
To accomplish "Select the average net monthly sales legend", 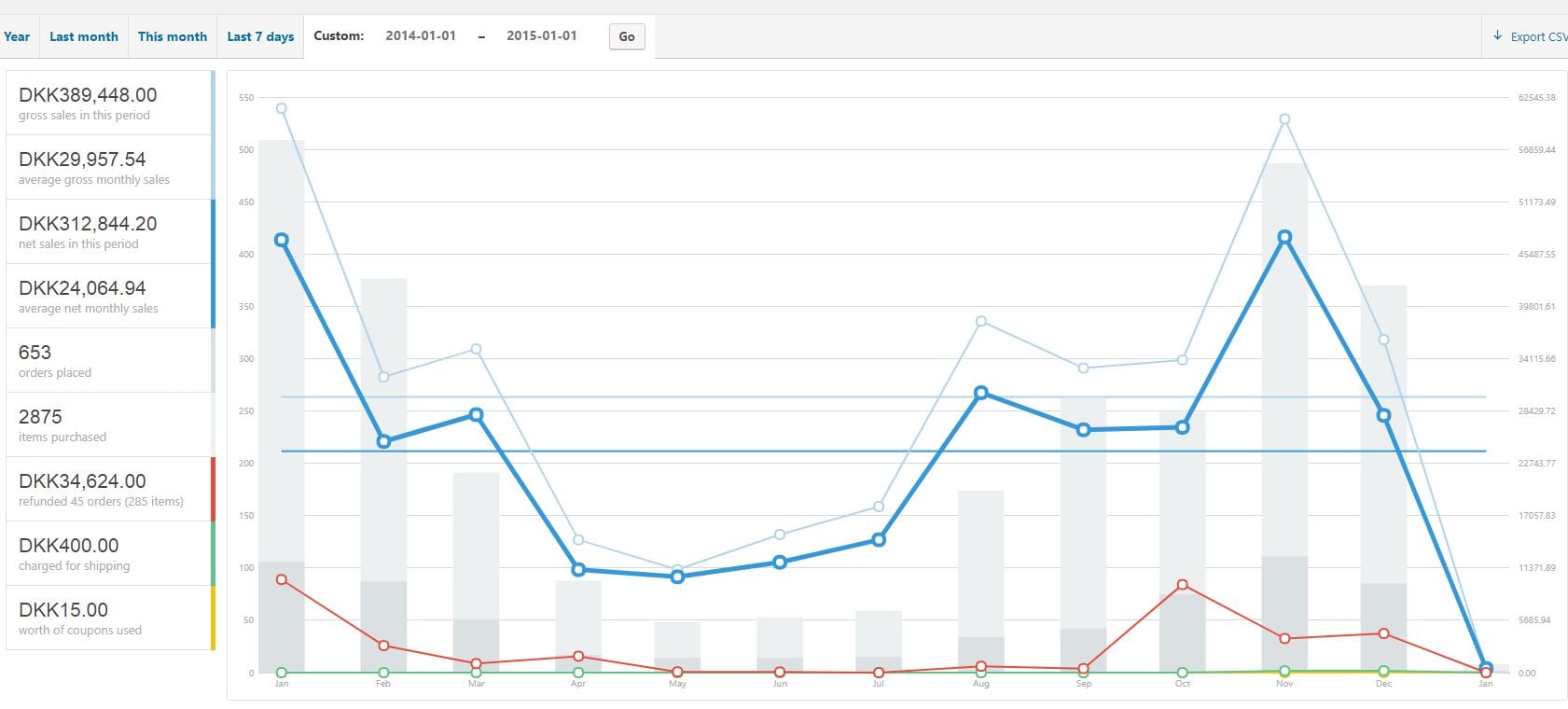I will 109,296.
